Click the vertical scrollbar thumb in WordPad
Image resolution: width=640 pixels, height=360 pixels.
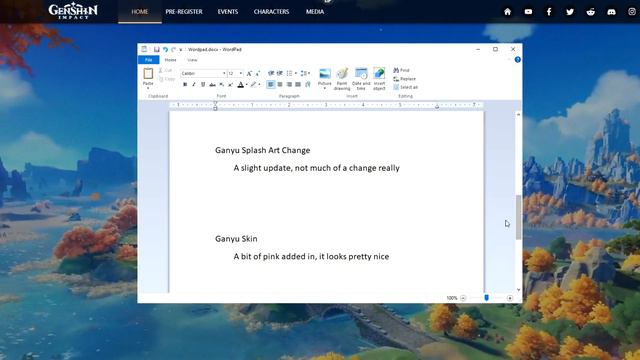pos(518,217)
